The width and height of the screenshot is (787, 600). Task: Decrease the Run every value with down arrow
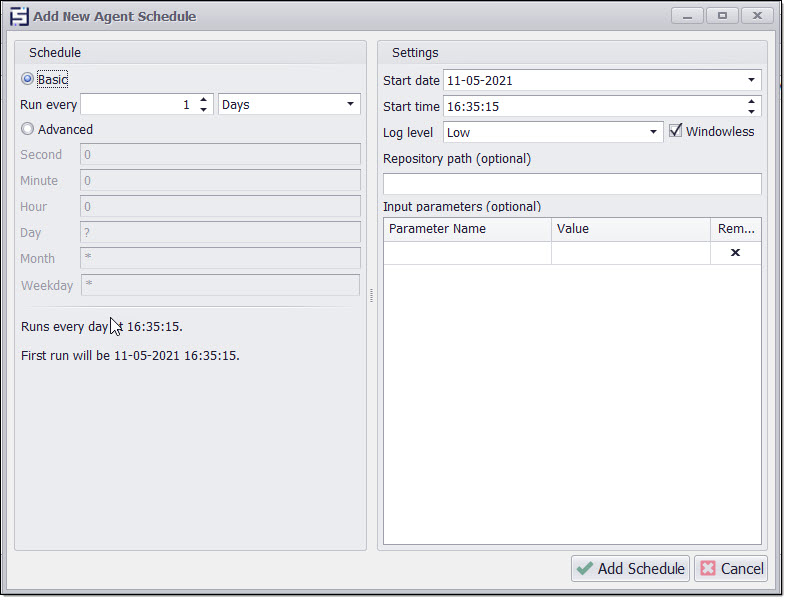[204, 109]
